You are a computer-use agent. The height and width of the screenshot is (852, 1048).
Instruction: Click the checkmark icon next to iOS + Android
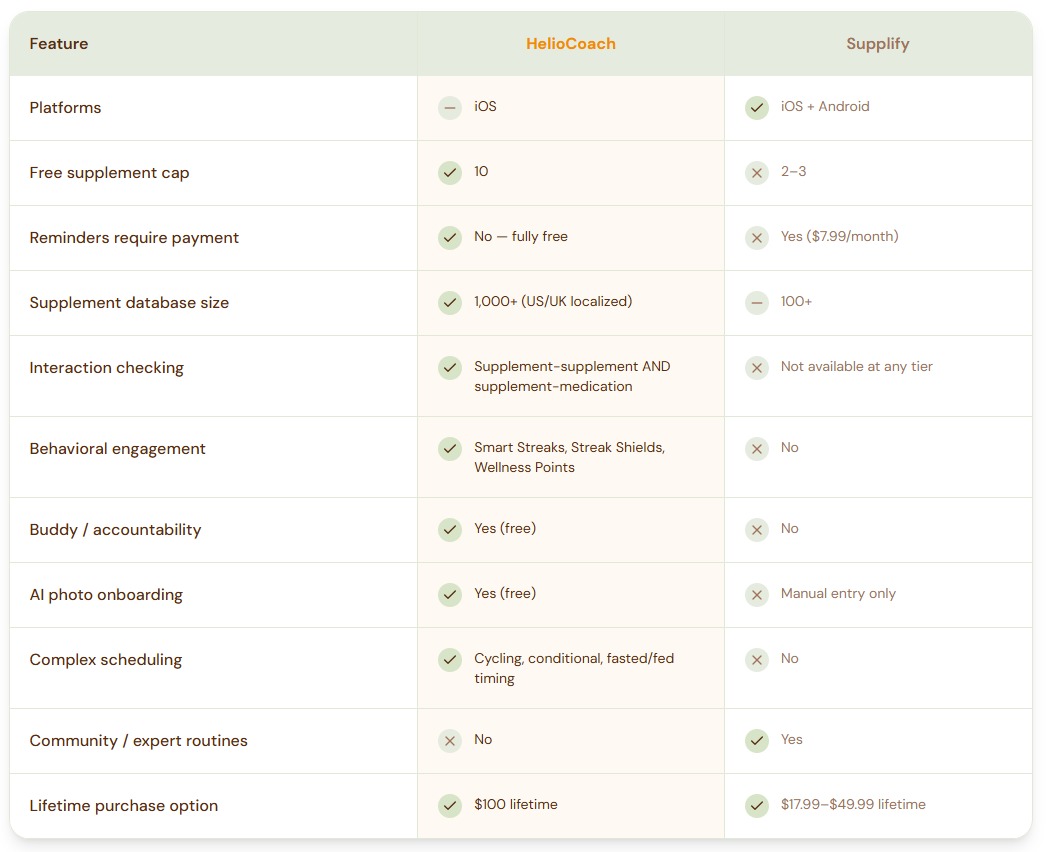click(757, 108)
